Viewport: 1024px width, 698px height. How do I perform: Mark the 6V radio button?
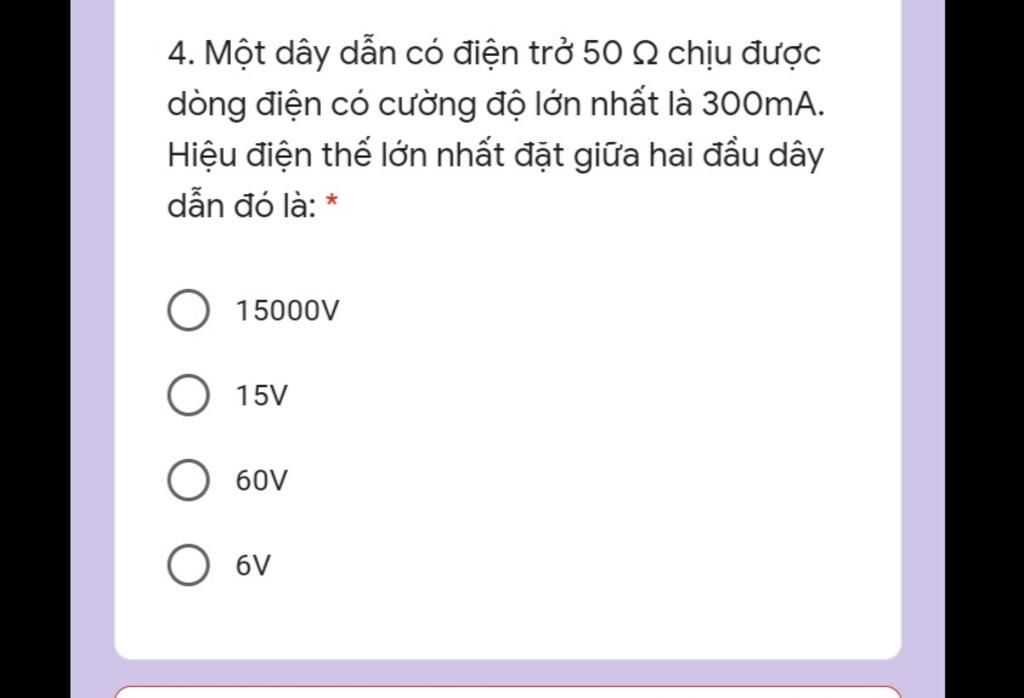coord(188,565)
